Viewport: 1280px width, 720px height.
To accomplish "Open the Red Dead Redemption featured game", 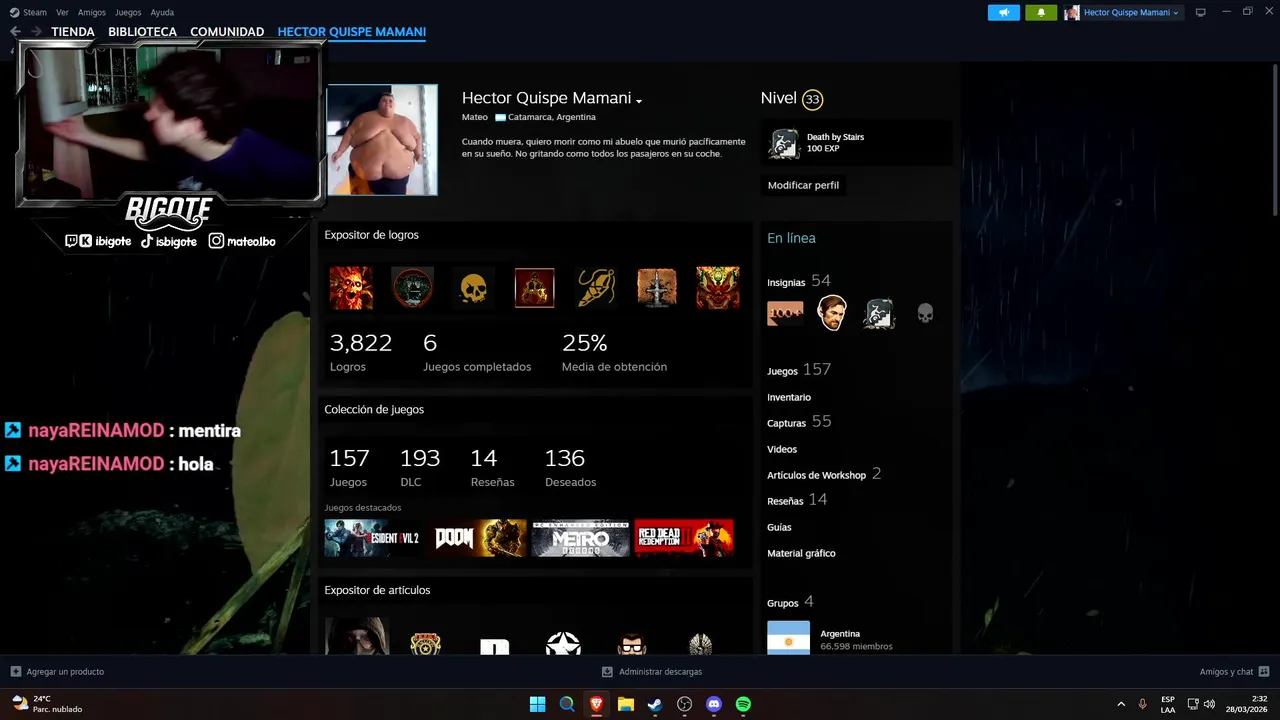I will point(684,538).
